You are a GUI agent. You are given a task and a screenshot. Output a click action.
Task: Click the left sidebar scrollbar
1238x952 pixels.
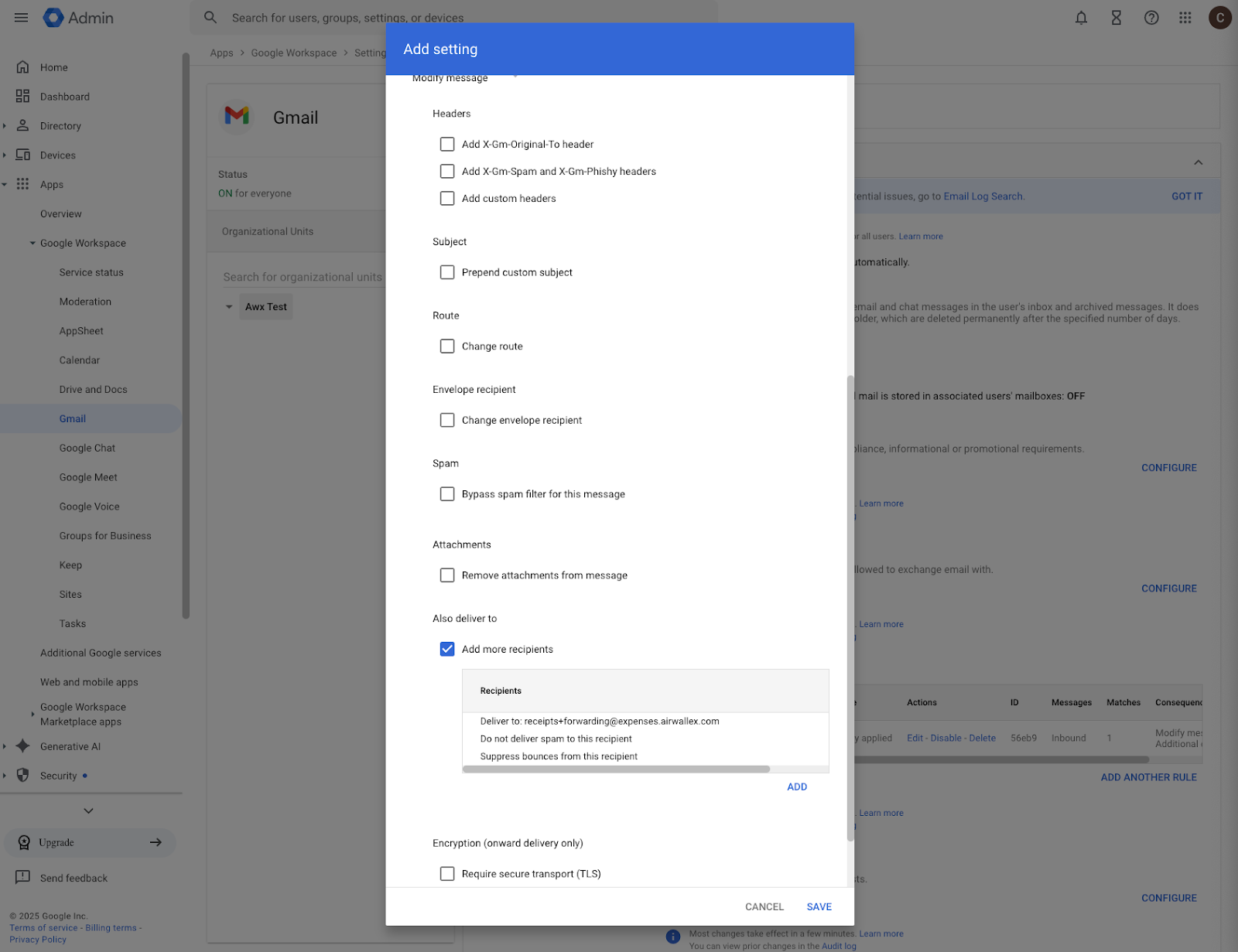[x=186, y=336]
